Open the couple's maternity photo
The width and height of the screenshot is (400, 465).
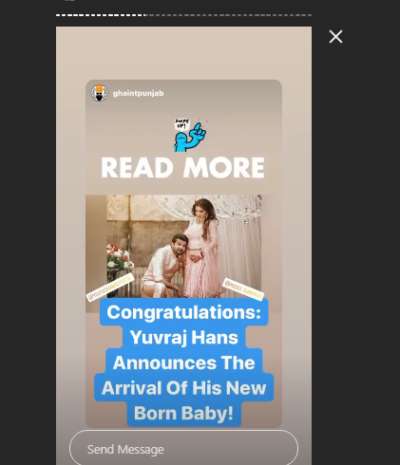click(x=174, y=247)
